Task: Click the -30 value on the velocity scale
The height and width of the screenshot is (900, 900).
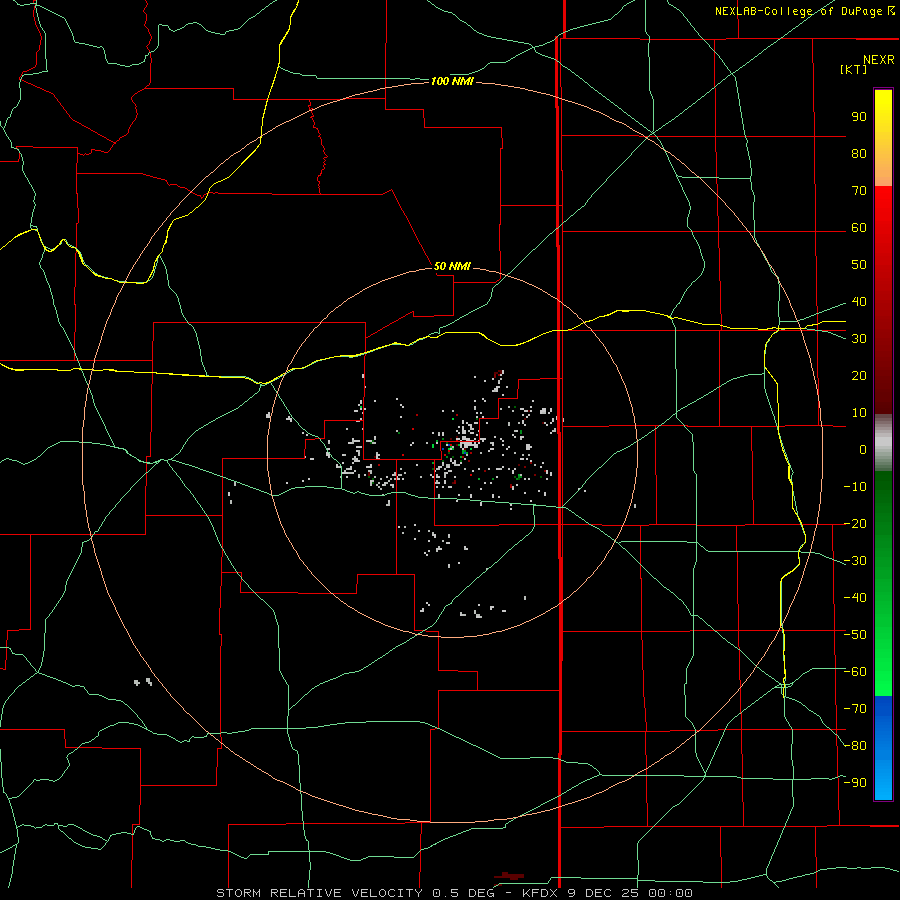Action: coord(855,561)
